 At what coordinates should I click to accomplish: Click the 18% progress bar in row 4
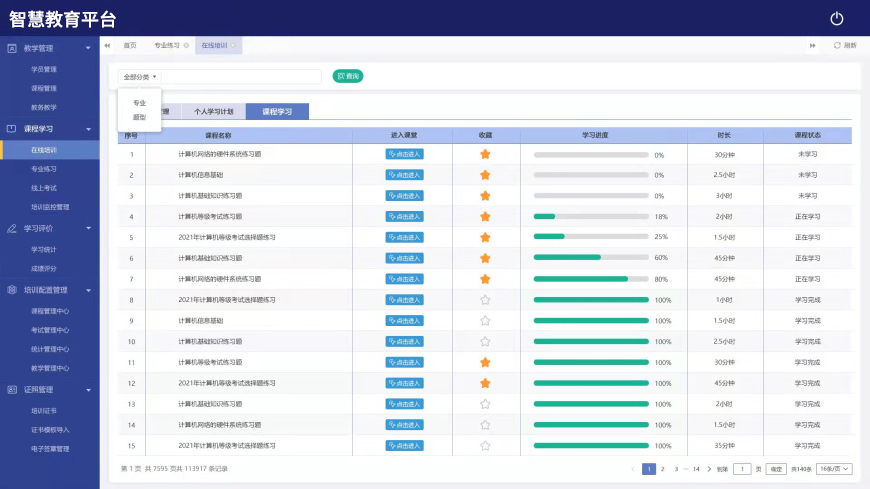click(x=591, y=216)
